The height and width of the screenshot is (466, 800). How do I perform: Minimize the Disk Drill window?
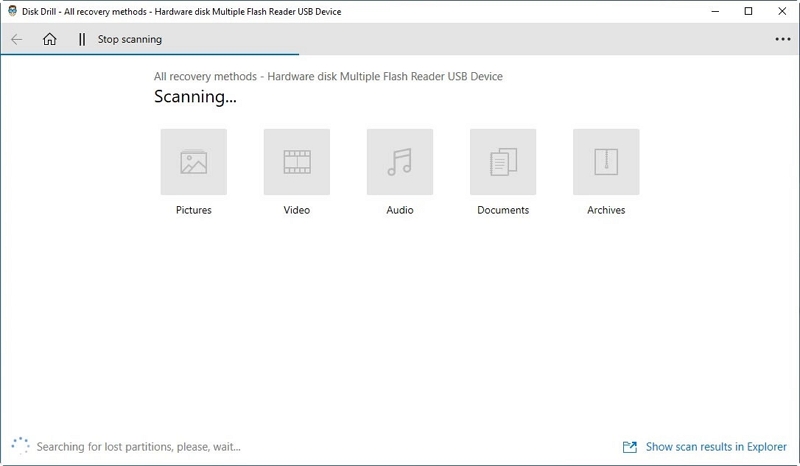pos(715,11)
